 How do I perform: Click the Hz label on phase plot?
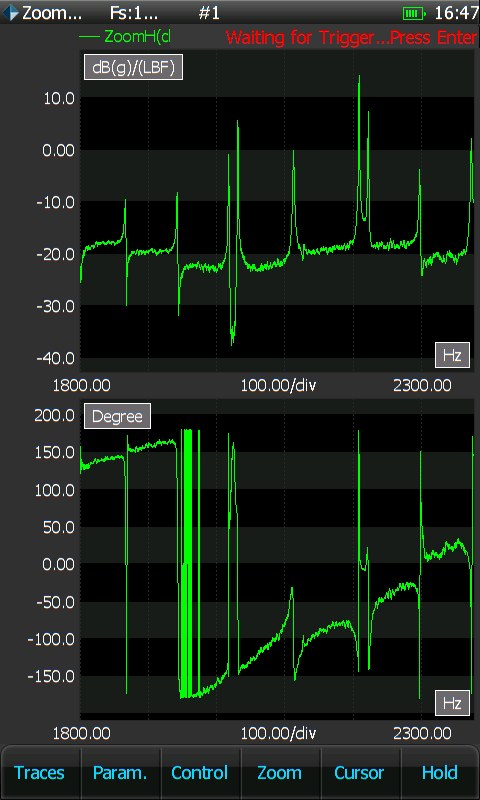tap(452, 704)
